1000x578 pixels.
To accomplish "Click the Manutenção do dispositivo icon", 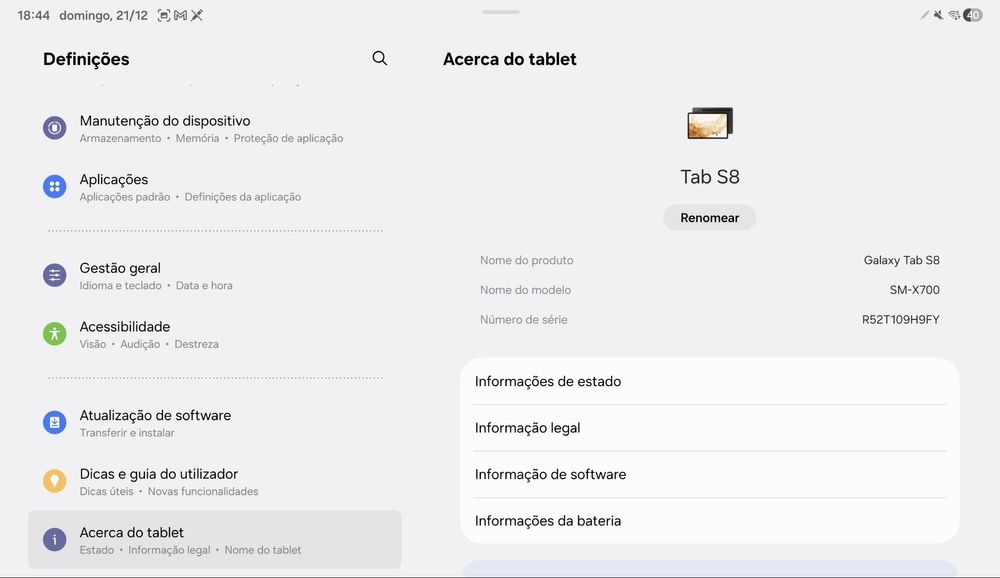I will pyautogui.click(x=55, y=128).
